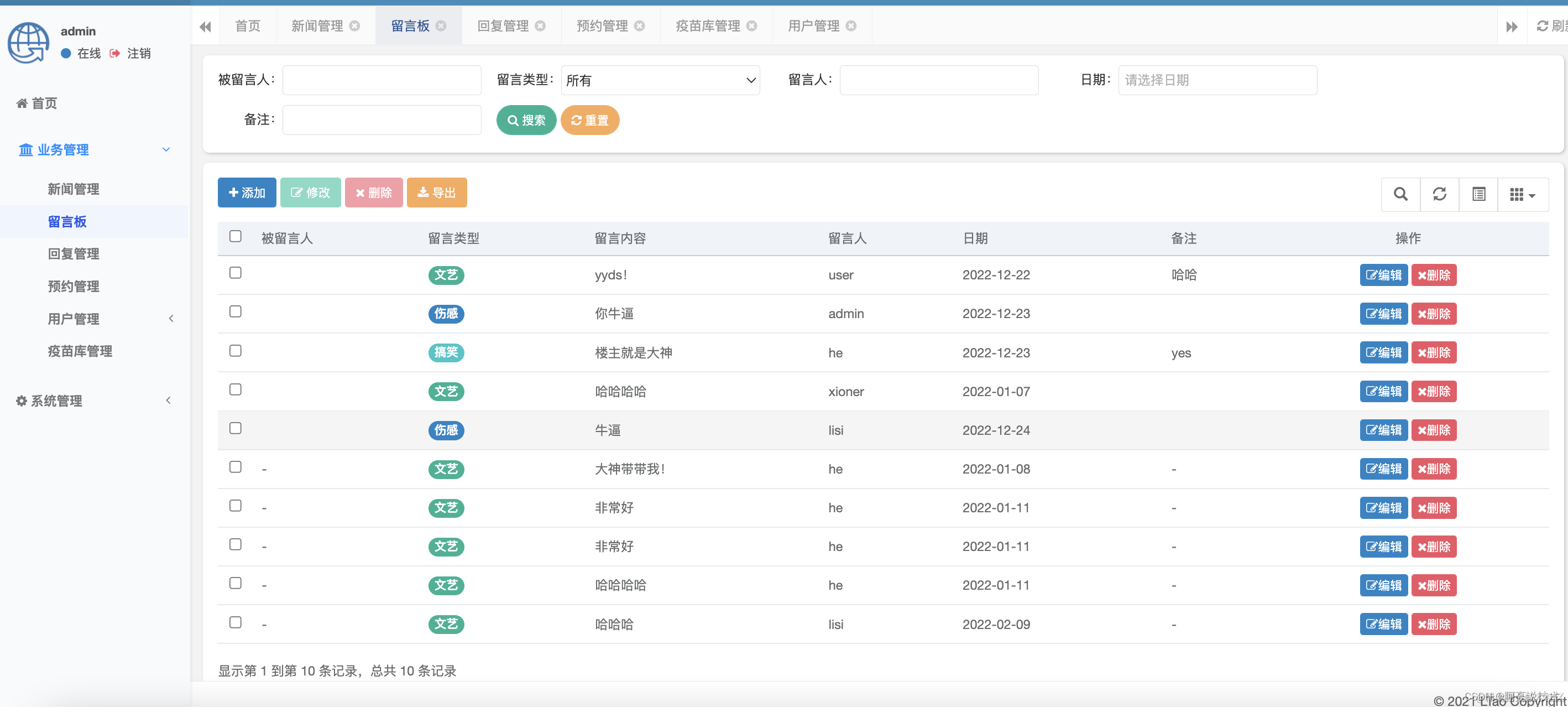Viewport: 1568px width, 707px height.
Task: Close the 新闻管理 tab
Action: [355, 25]
